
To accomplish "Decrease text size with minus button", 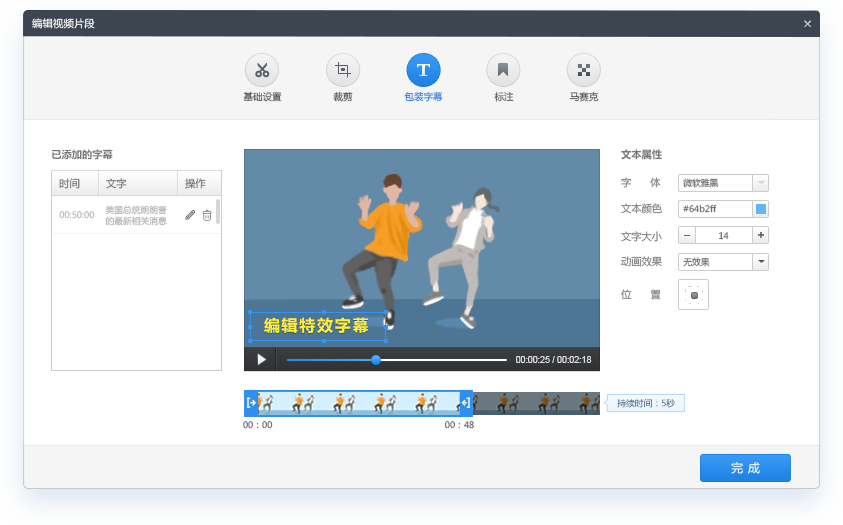I will click(x=686, y=235).
